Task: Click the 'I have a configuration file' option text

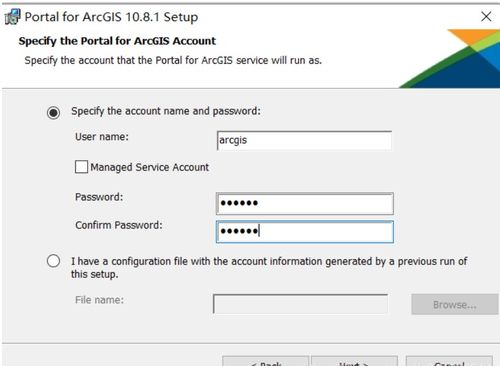Action: click(269, 268)
